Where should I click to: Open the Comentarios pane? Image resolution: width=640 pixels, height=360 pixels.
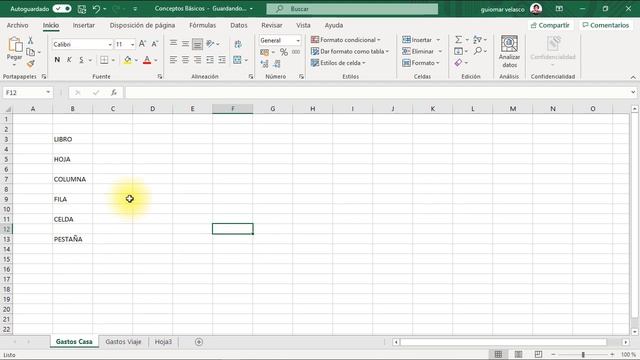coord(606,25)
